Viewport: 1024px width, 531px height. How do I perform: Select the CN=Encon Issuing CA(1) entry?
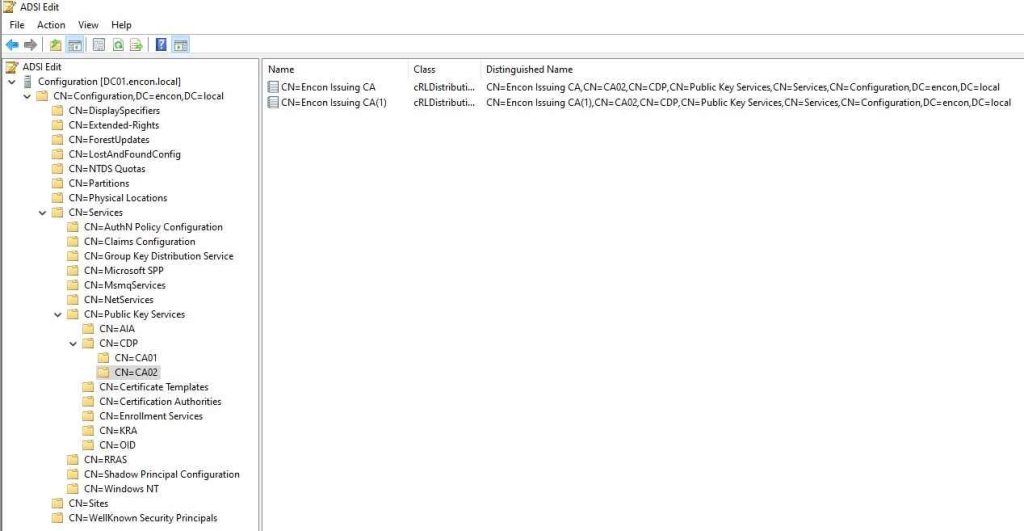tap(333, 102)
